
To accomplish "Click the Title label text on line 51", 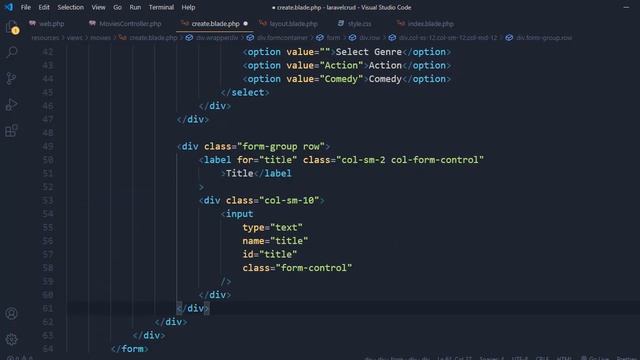I will point(240,173).
